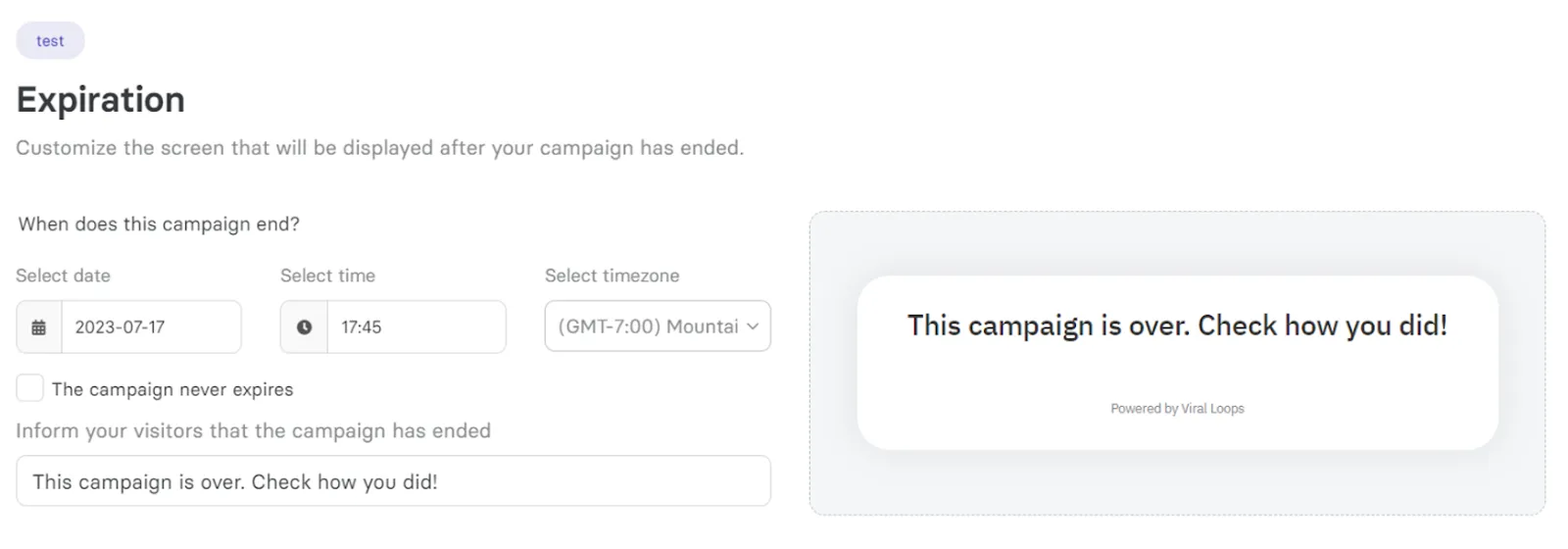This screenshot has width=1568, height=549.
Task: Edit the campaign ended message field
Action: (393, 481)
